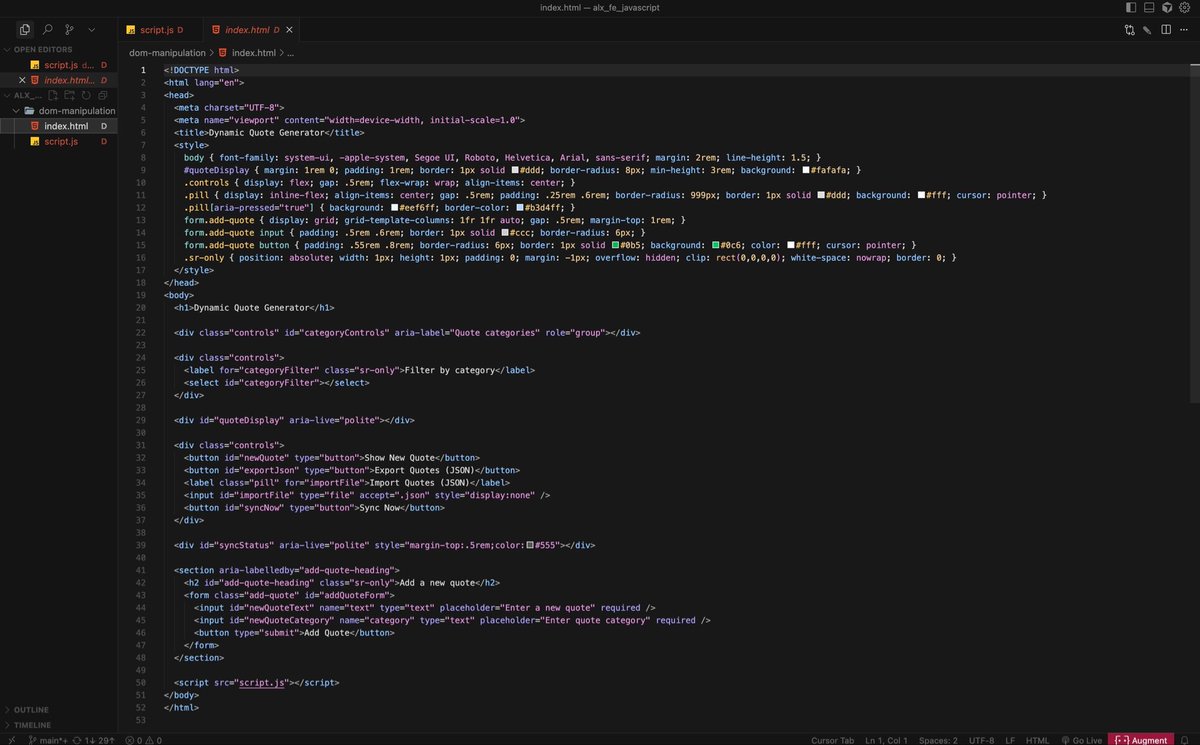Change indentation via Spaces: 2

pyautogui.click(x=938, y=740)
